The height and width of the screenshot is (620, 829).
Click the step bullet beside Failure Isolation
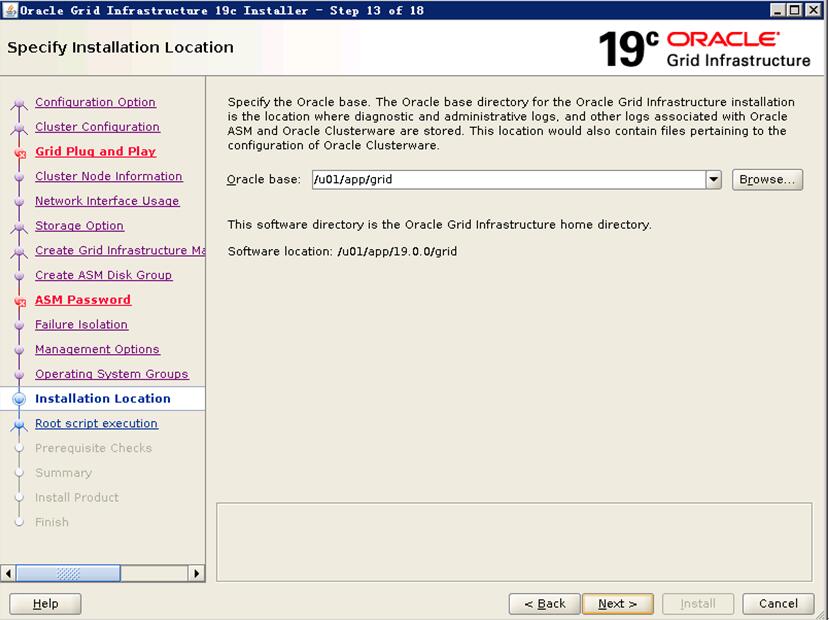(x=19, y=326)
